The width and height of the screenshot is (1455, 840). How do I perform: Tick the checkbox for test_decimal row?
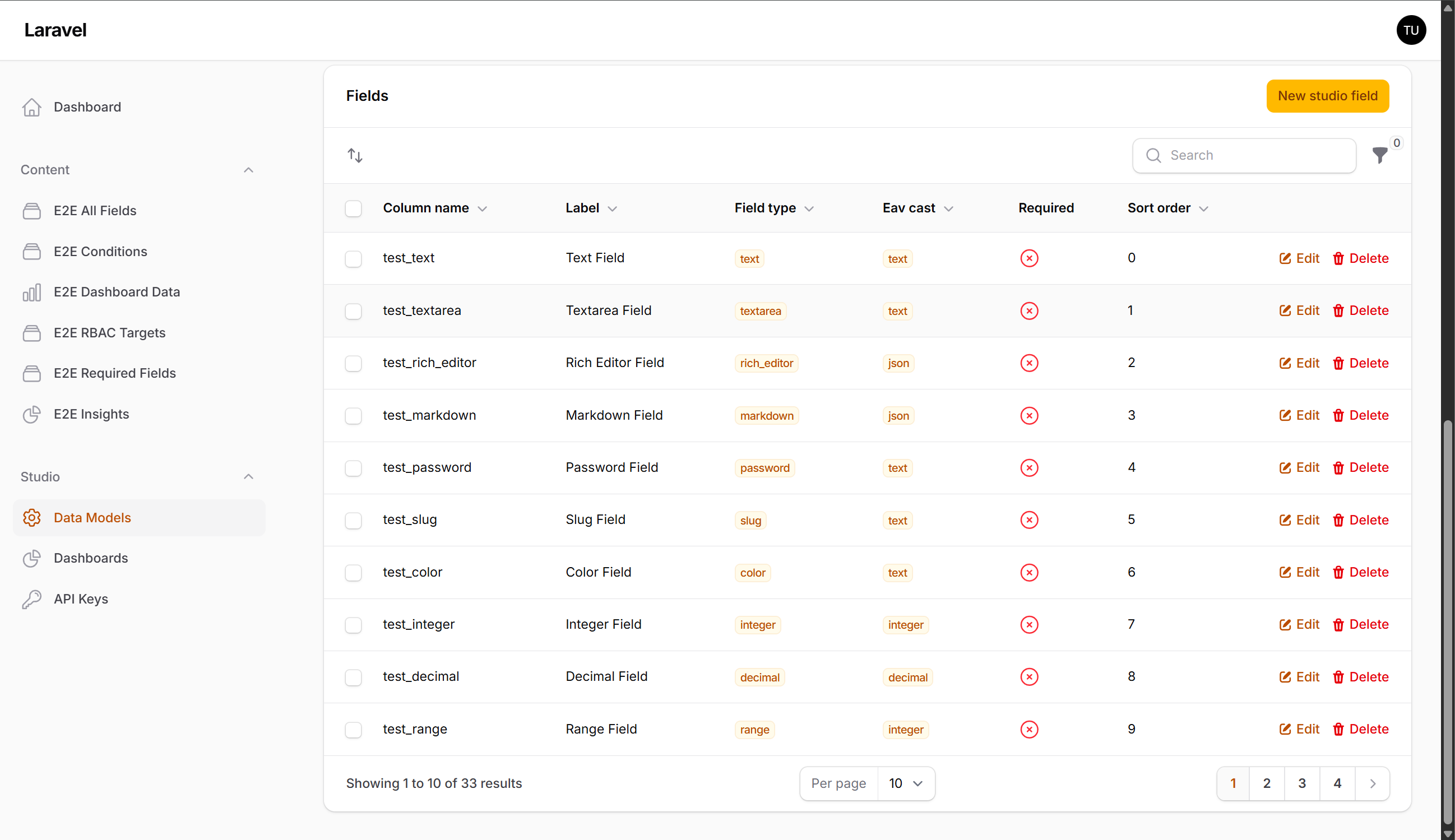tap(353, 677)
